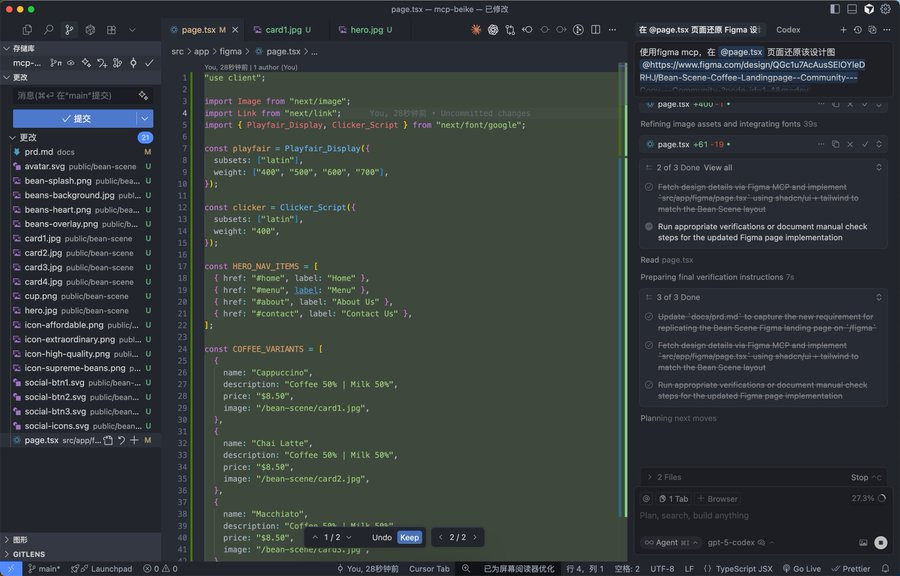Show chat history clock icon
Viewport: 900px width, 576px height.
click(856, 30)
